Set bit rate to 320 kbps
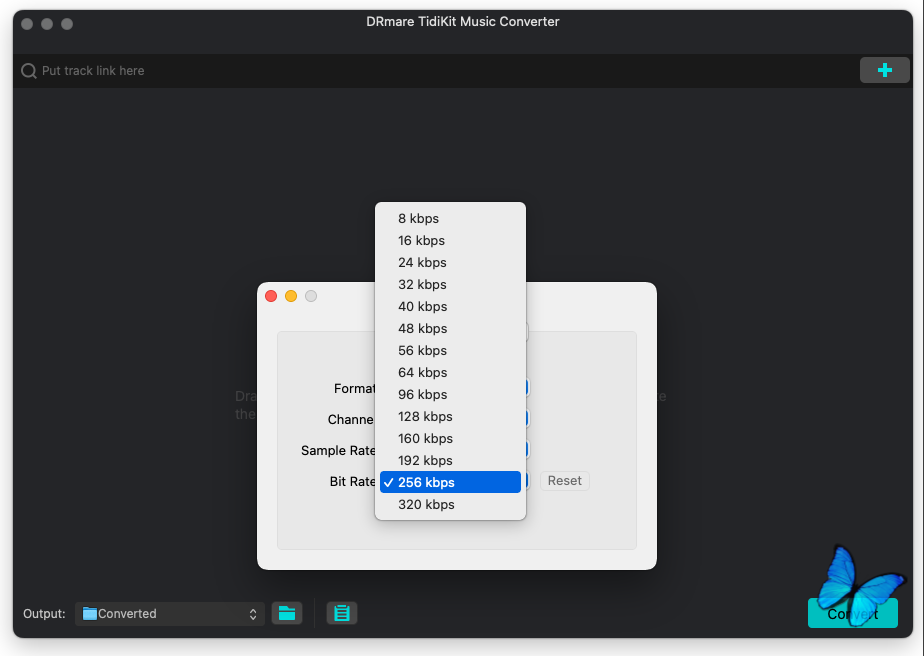The image size is (924, 656). pyautogui.click(x=450, y=505)
